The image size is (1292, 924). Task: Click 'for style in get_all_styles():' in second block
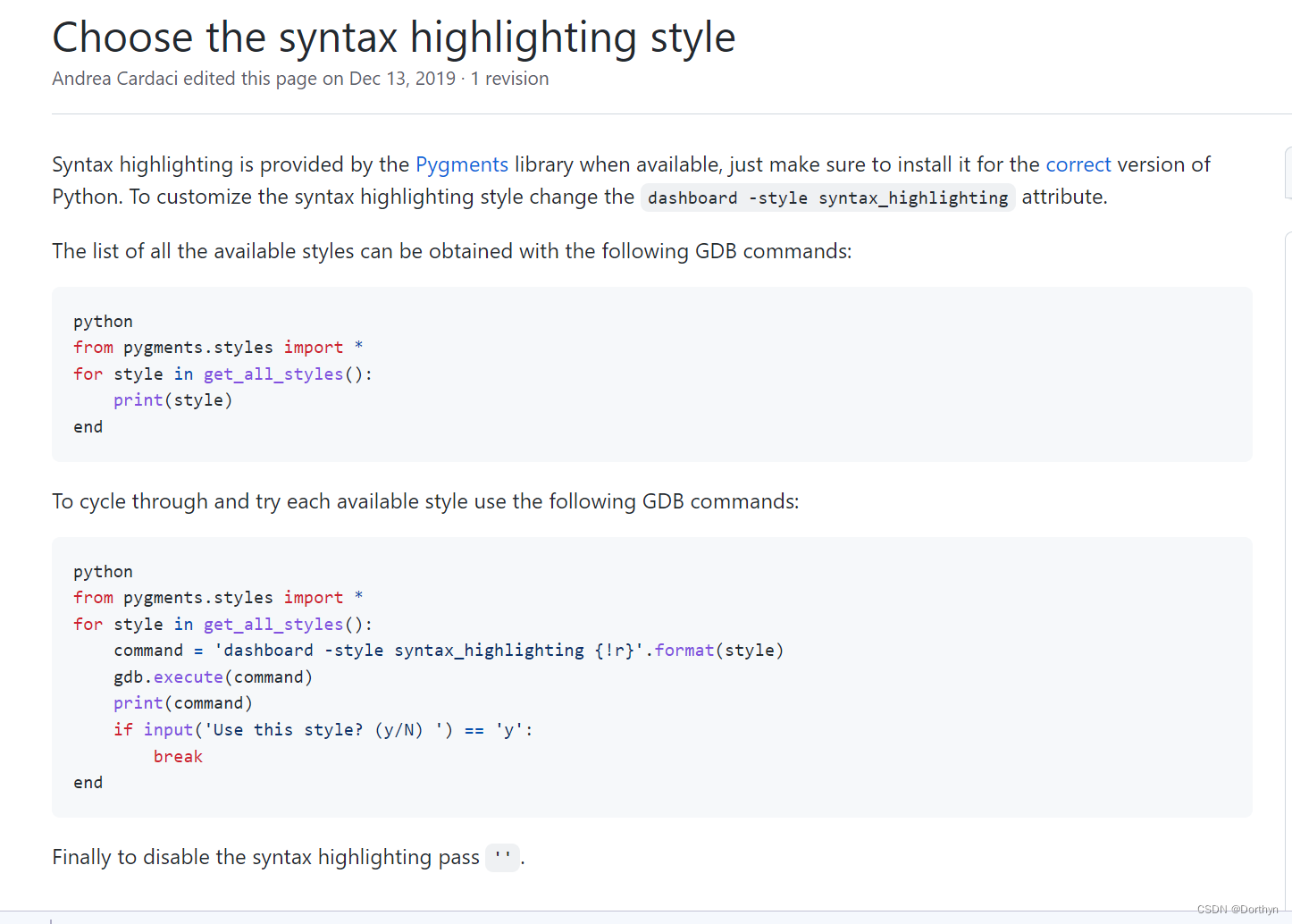223,625
